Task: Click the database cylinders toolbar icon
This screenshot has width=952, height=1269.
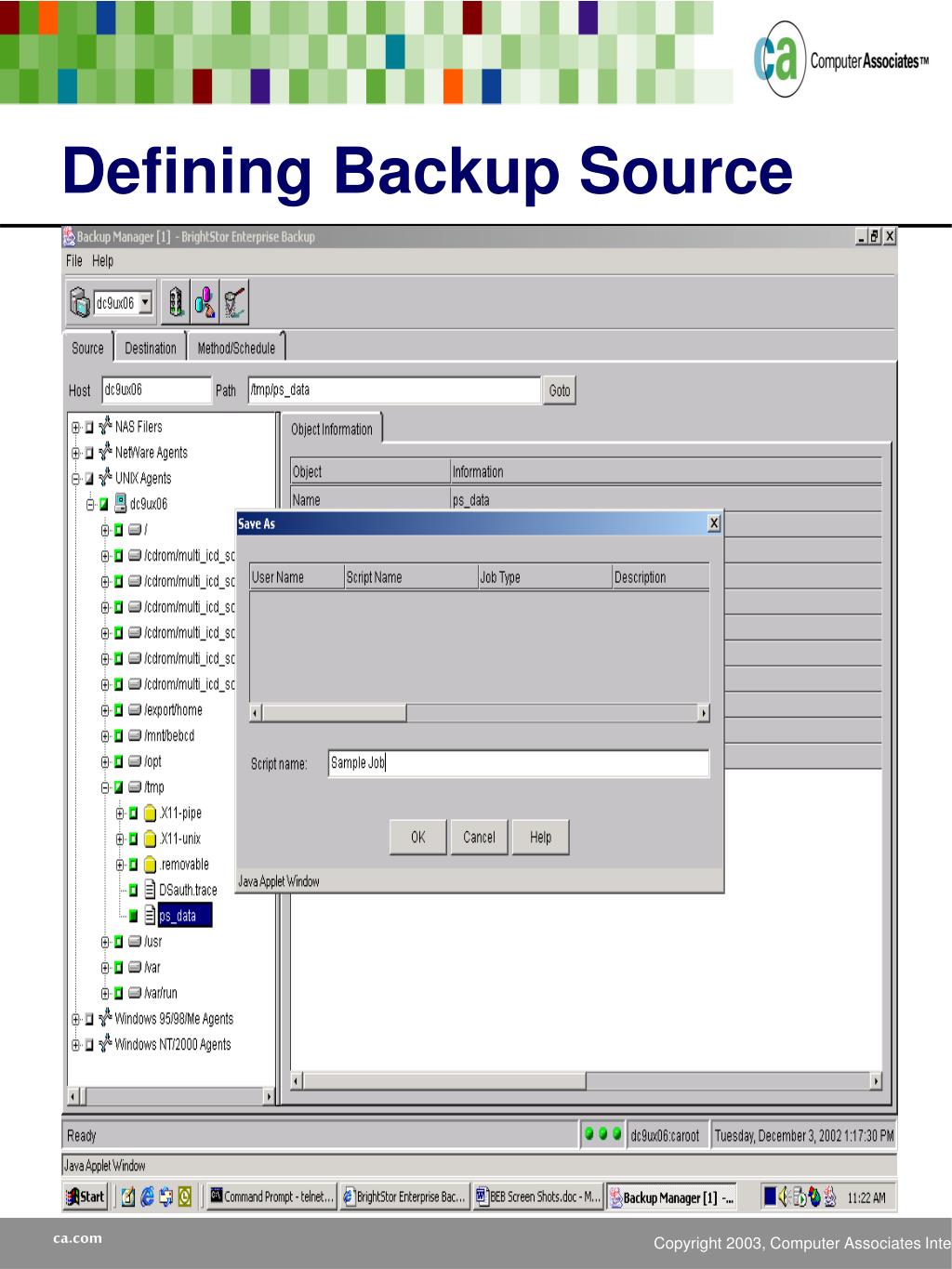Action: [x=205, y=302]
